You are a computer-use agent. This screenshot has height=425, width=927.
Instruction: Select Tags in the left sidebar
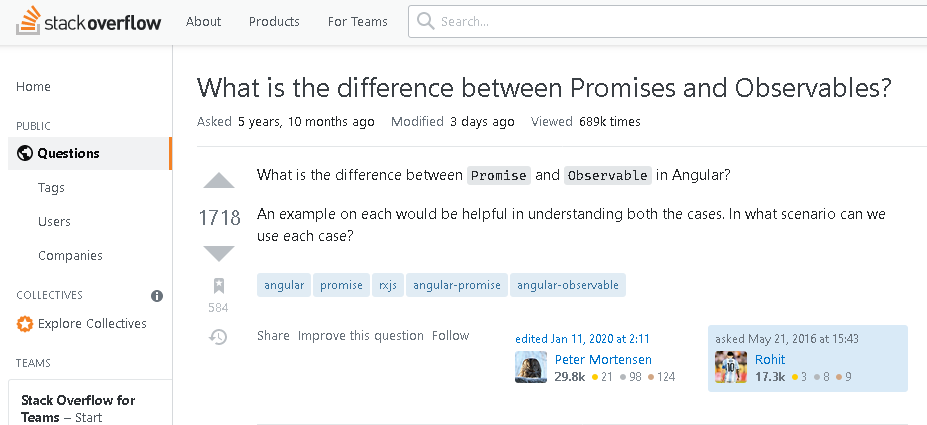[x=51, y=187]
